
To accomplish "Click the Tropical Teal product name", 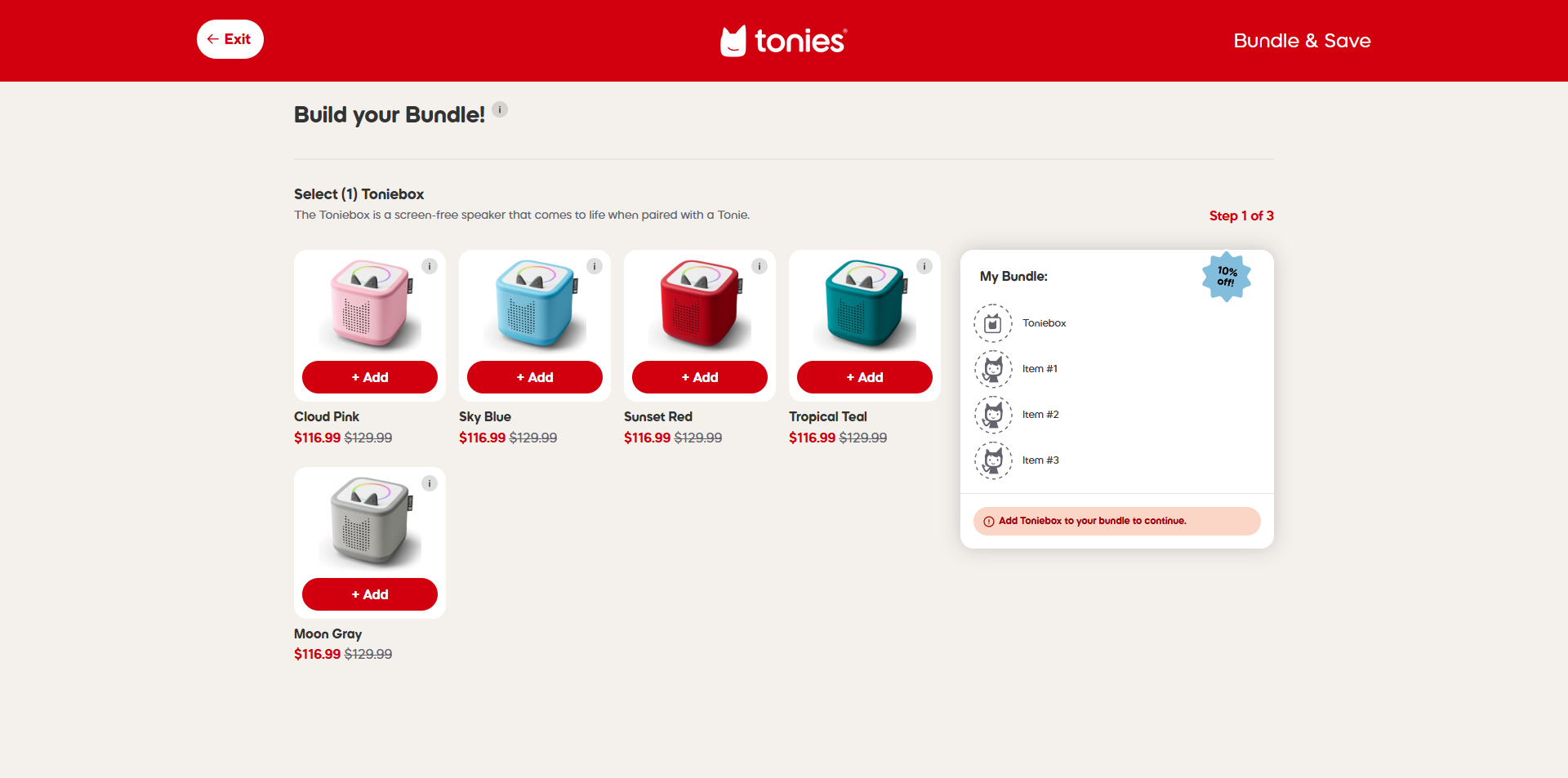I will 828,416.
